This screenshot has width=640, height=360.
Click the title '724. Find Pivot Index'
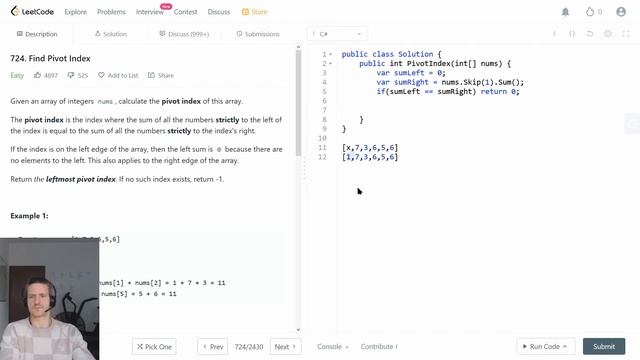point(51,58)
